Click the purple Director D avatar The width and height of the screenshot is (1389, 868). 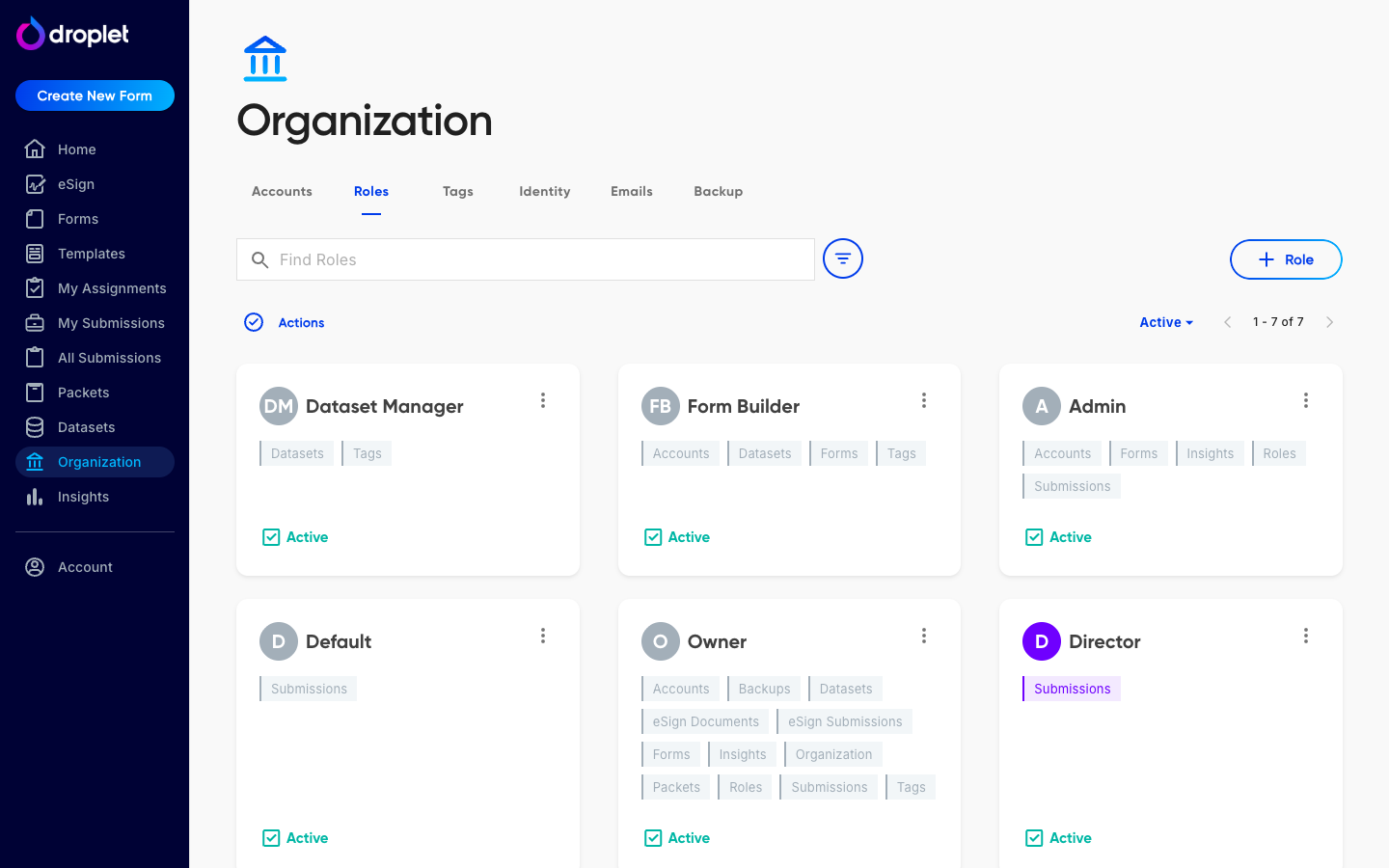tap(1042, 641)
